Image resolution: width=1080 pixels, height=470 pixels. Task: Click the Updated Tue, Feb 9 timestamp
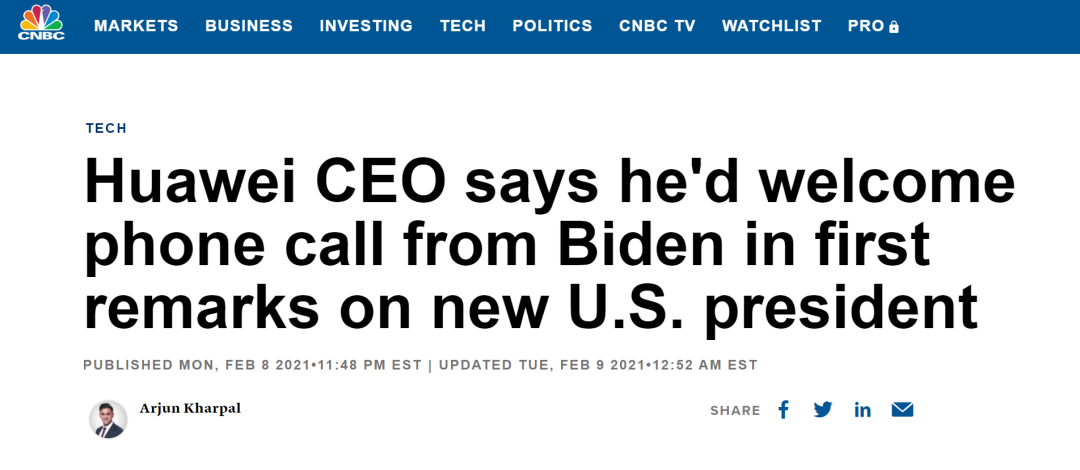[x=598, y=365]
